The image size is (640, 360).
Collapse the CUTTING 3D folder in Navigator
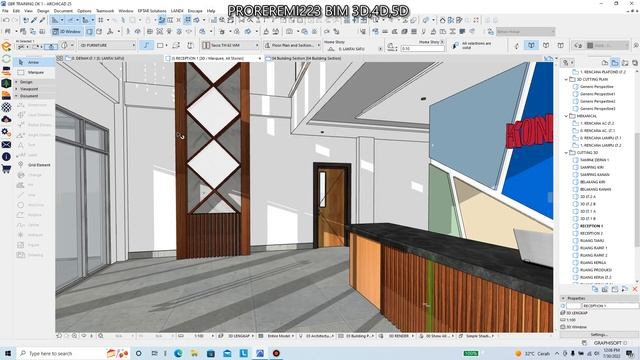point(567,153)
